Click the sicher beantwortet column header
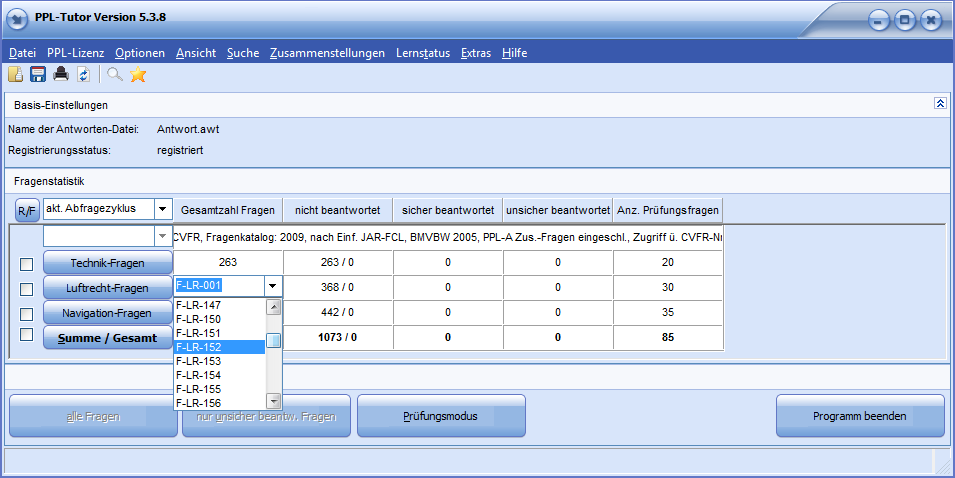955x478 pixels. tap(448, 210)
